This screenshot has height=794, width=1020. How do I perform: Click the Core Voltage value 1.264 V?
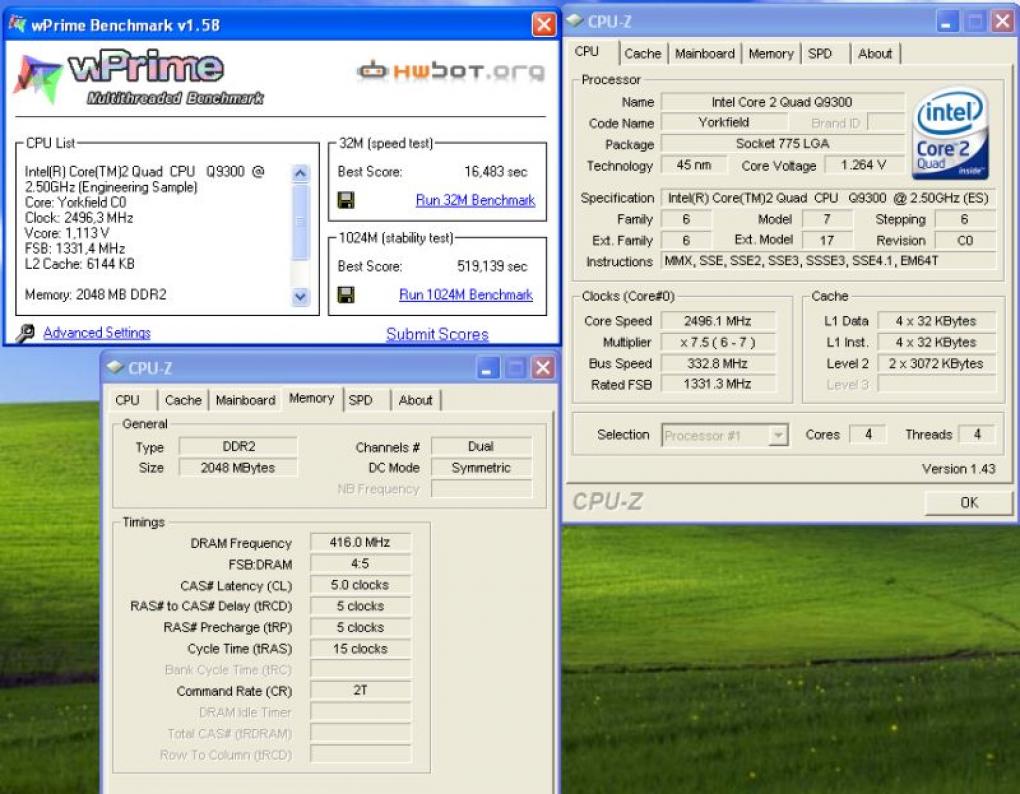click(x=863, y=165)
